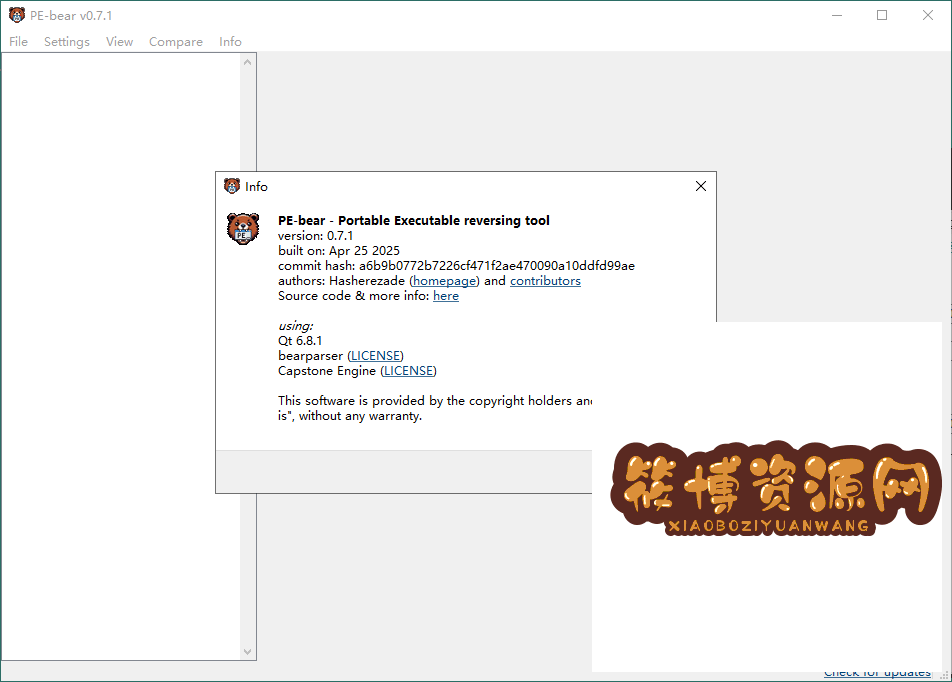
Task: Click the 'version: 0.7.1' text
Action: (x=315, y=236)
